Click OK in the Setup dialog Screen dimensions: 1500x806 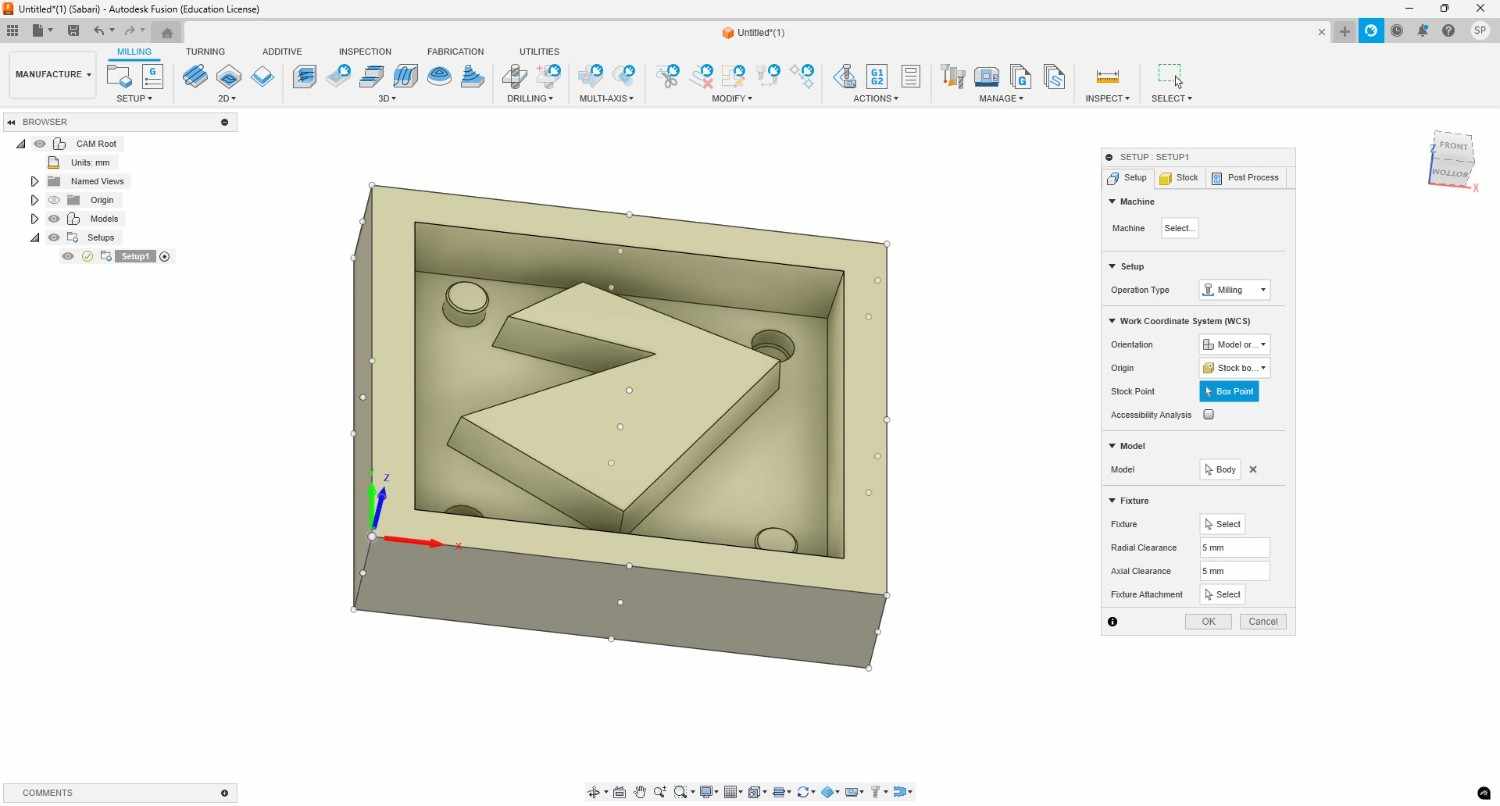pos(1208,622)
